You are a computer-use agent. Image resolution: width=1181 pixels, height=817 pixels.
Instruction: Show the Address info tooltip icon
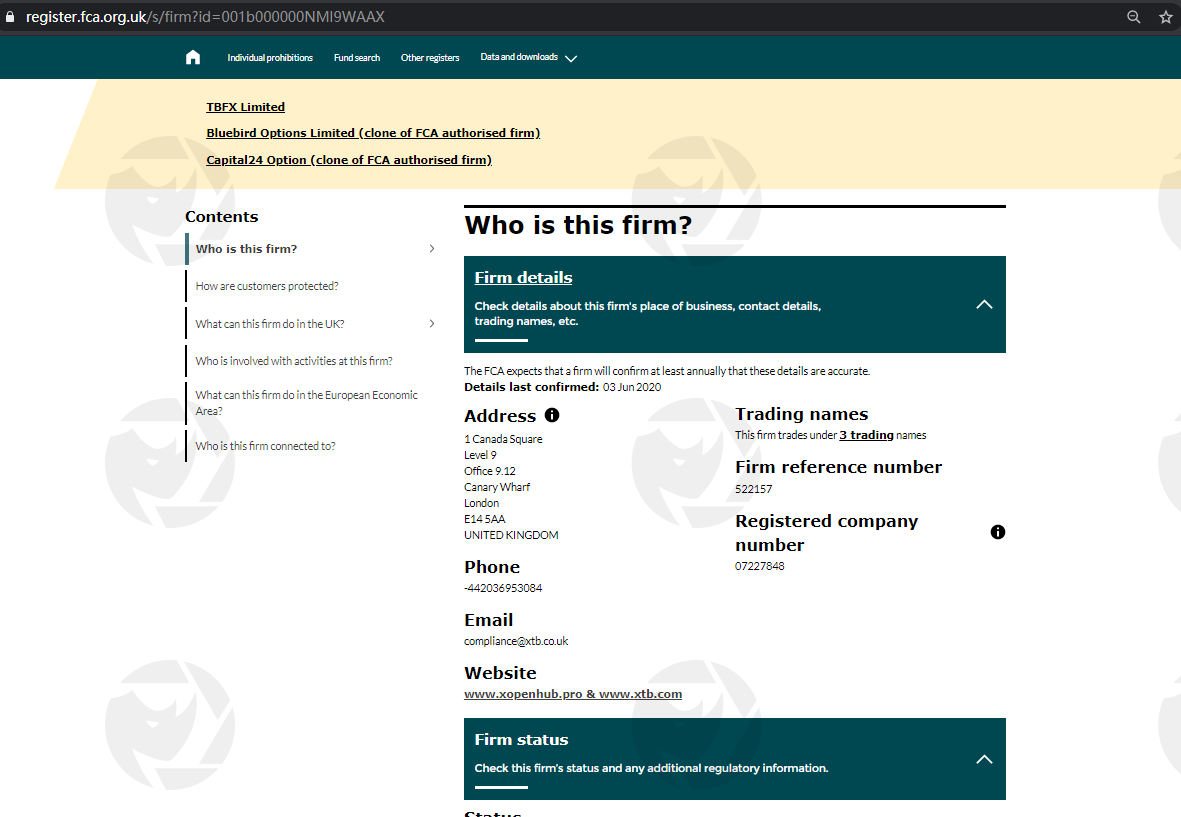pos(552,415)
